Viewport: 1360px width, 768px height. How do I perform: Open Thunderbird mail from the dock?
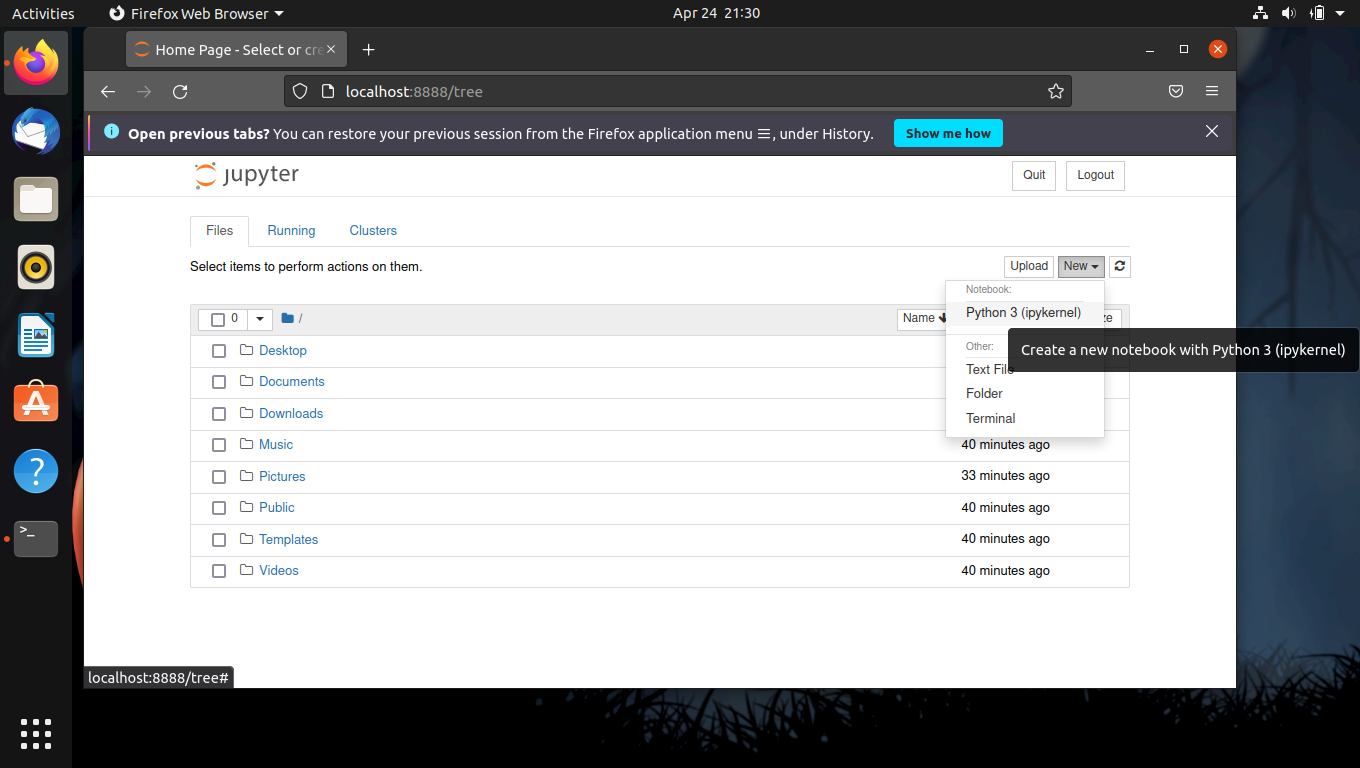(36, 132)
